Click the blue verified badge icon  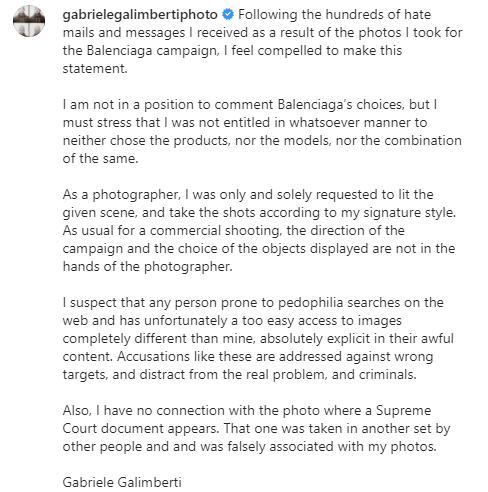point(228,14)
